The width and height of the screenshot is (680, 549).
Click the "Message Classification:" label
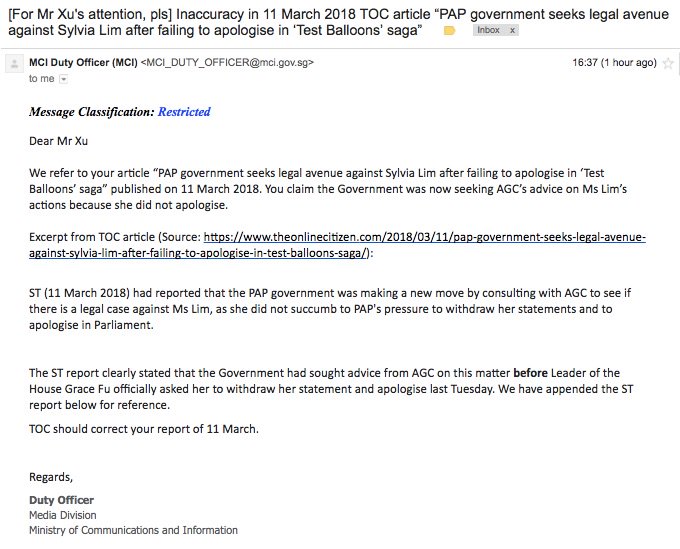92,112
